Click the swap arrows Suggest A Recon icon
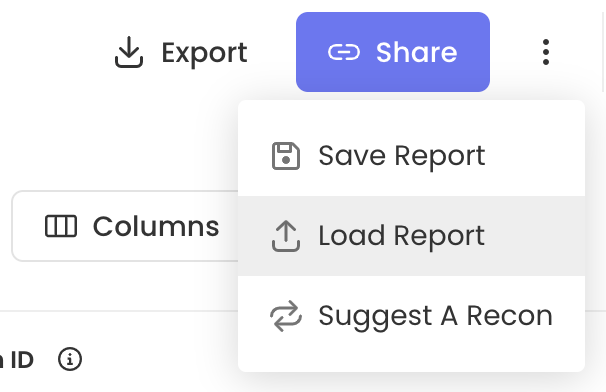The image size is (606, 392). click(286, 316)
